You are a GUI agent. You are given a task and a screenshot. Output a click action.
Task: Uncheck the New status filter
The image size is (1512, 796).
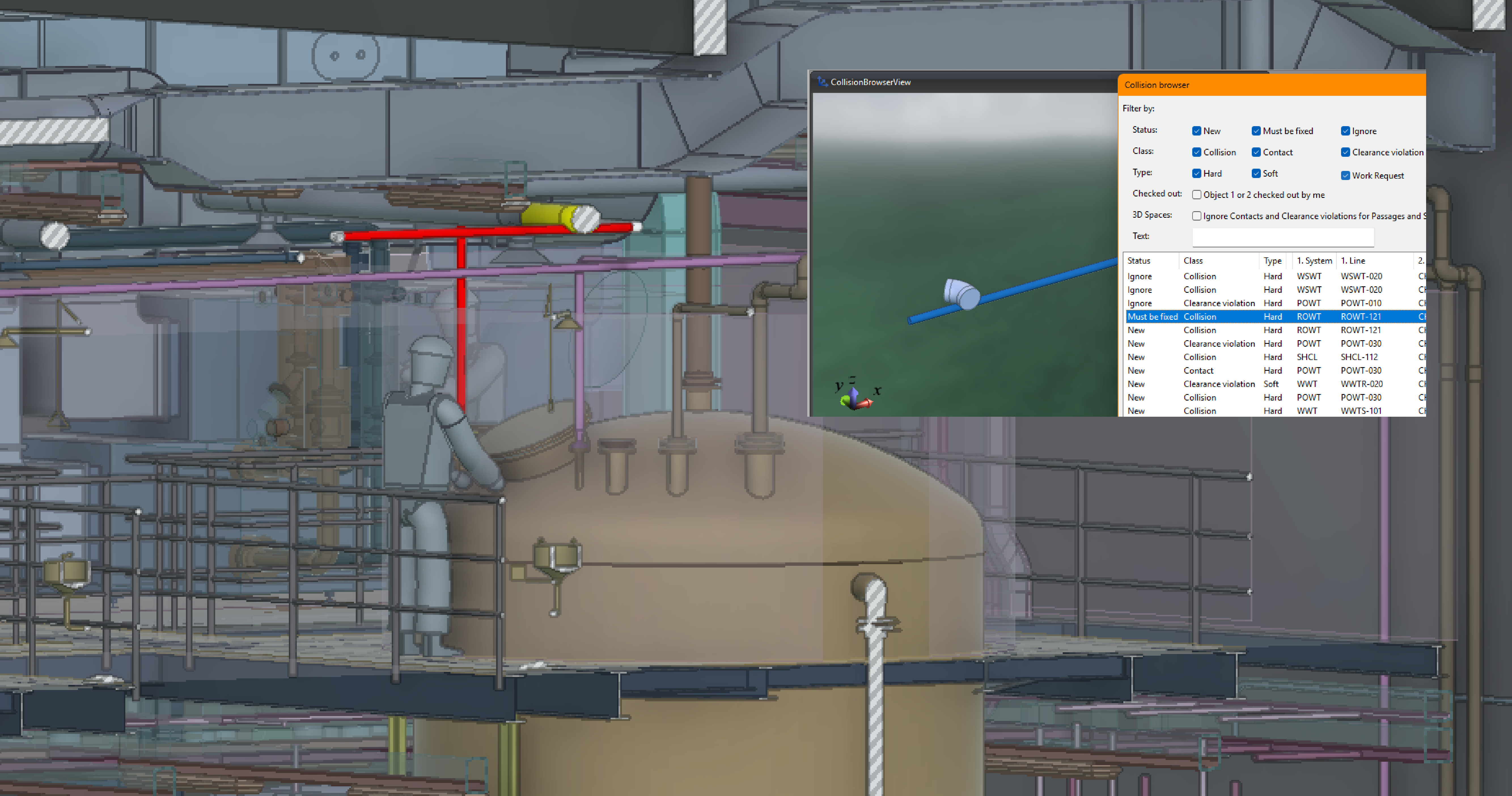coord(1196,131)
